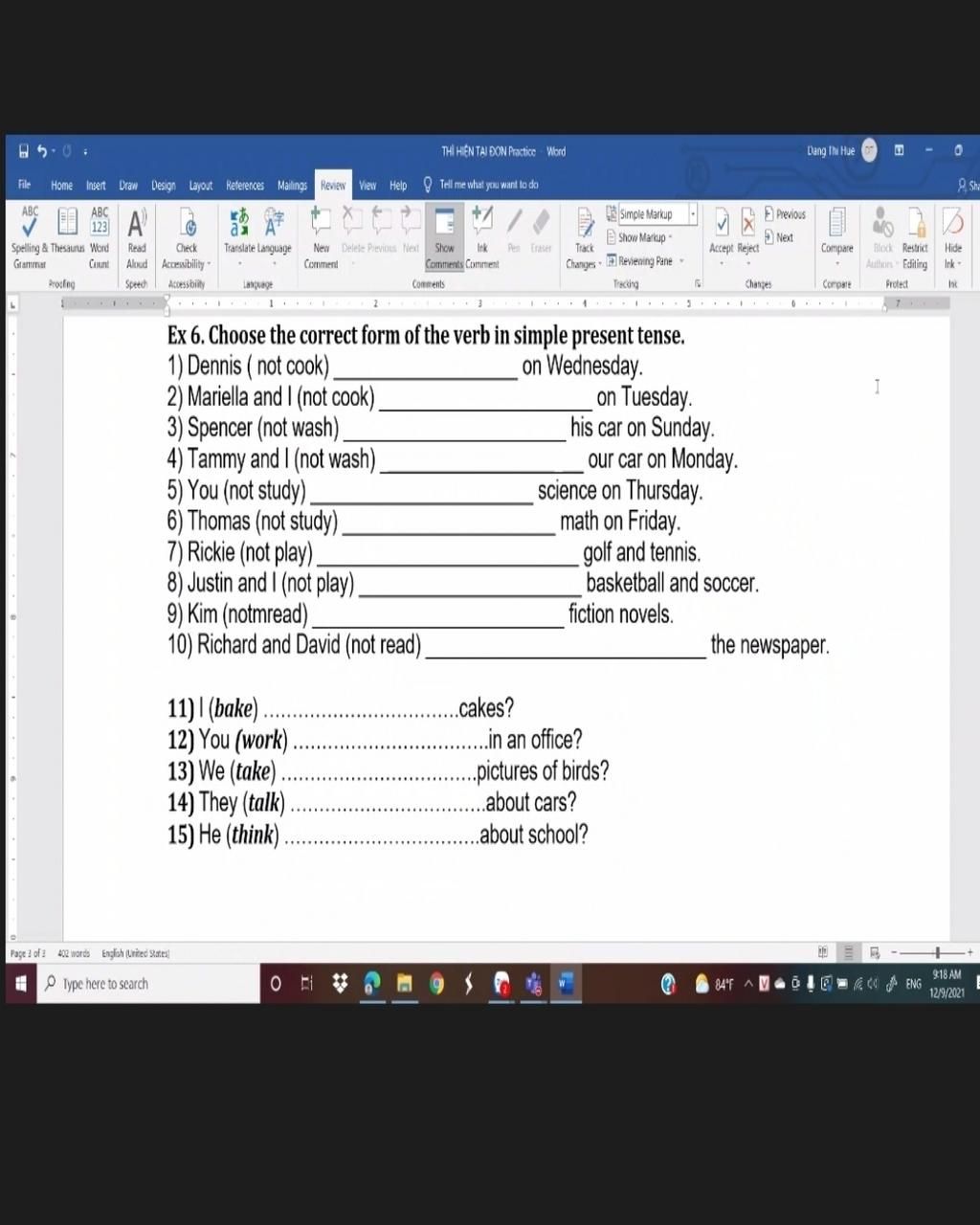Open Word Count in Proofing group

tap(100, 236)
